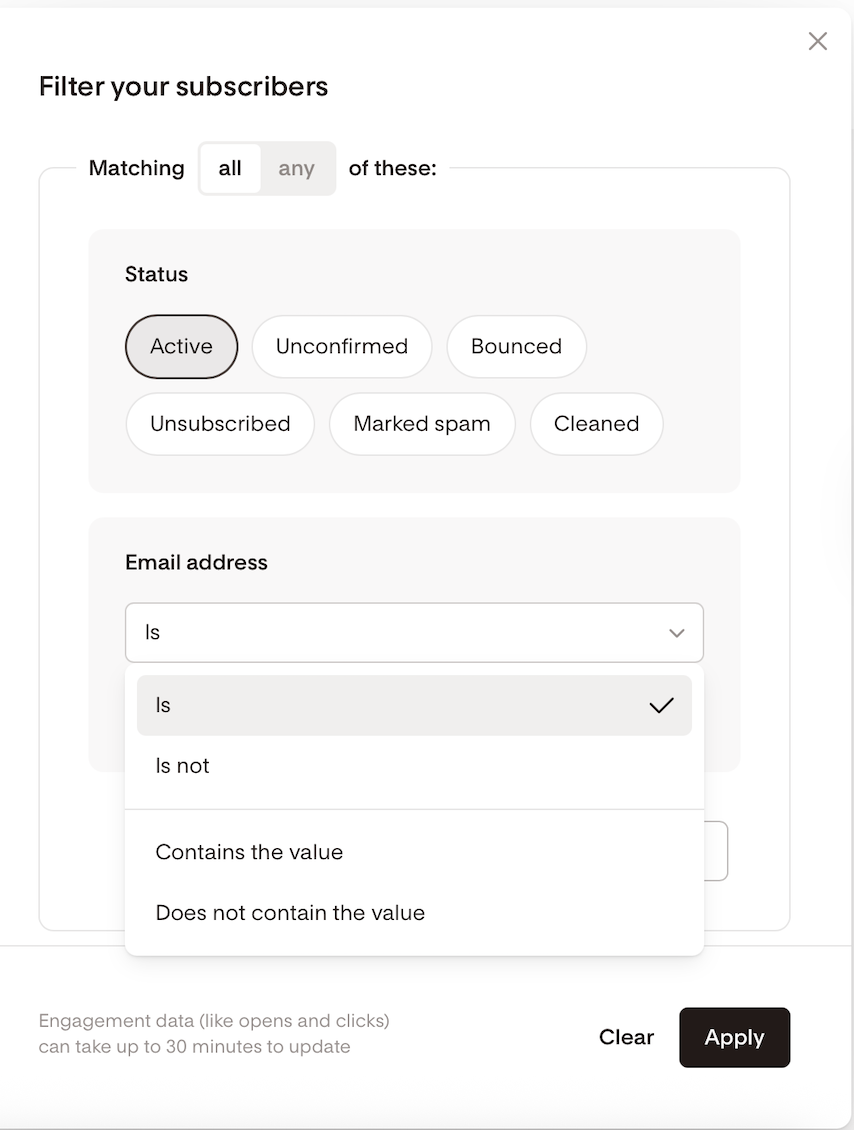Image resolution: width=854 pixels, height=1130 pixels.
Task: Pick Contains the value from dropdown
Action: pos(414,853)
